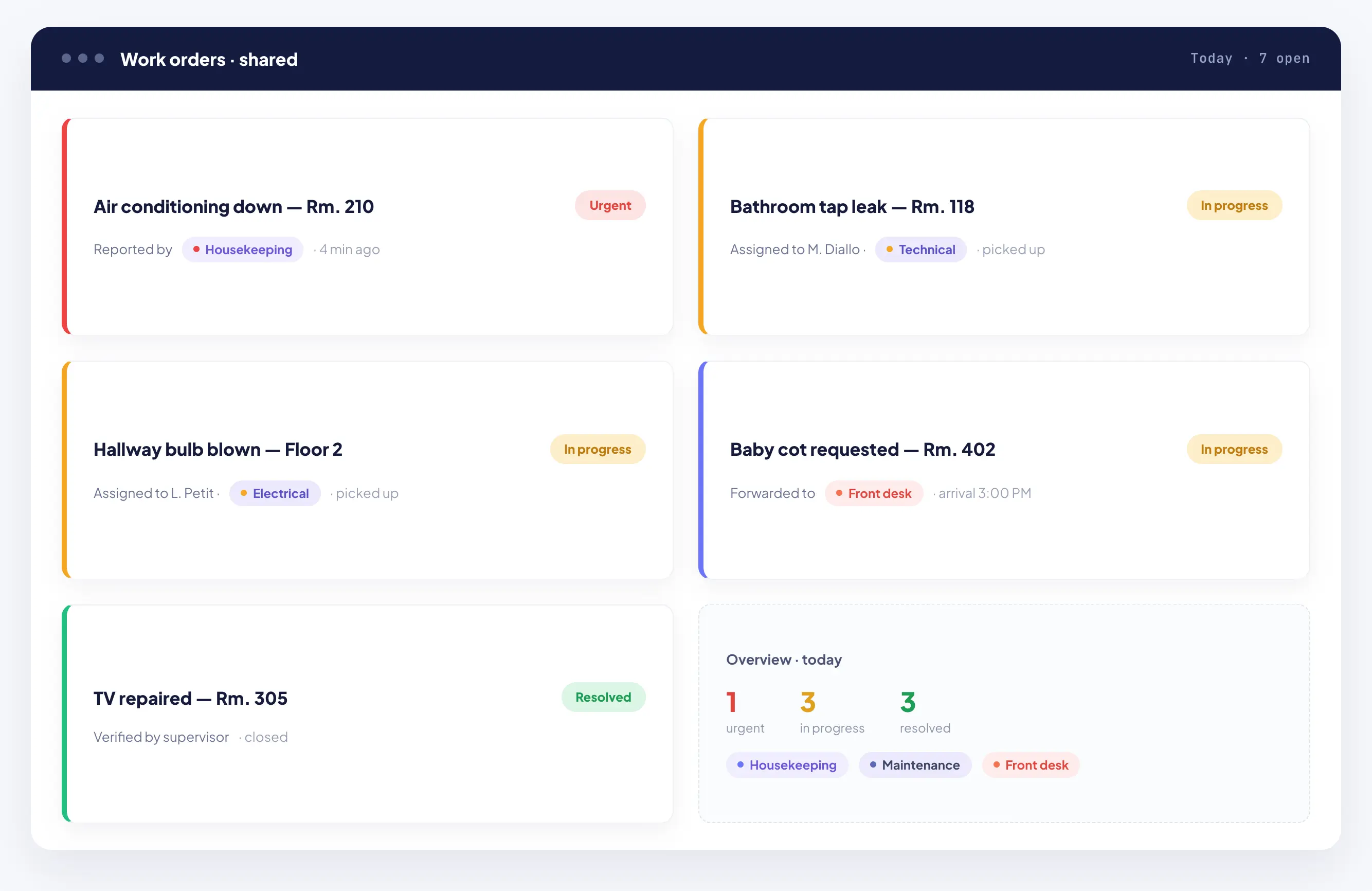
Task: Click the Urgent badge on Rm. 210
Action: tap(610, 205)
